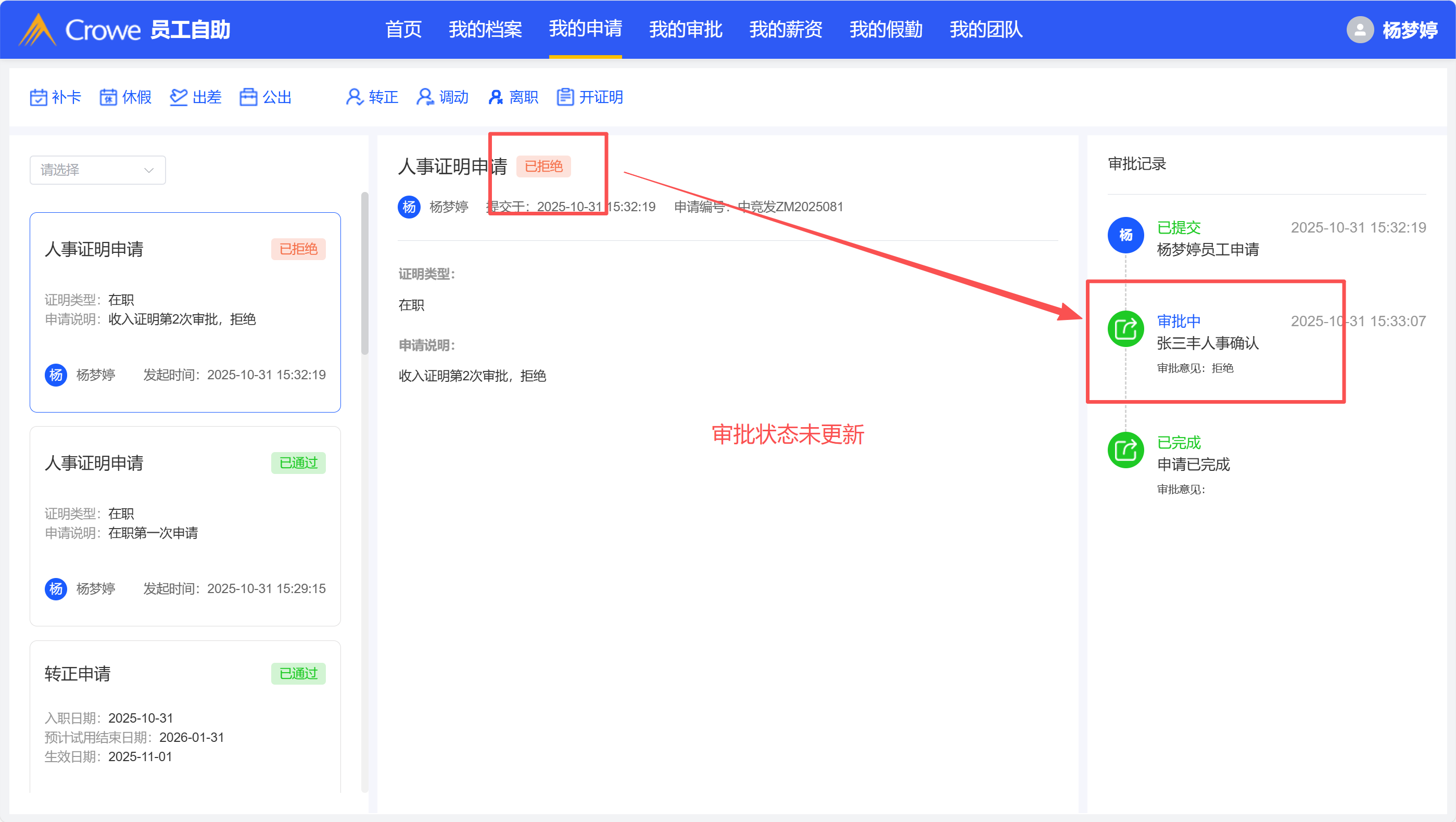Click the 休假 leave icon

(x=108, y=97)
